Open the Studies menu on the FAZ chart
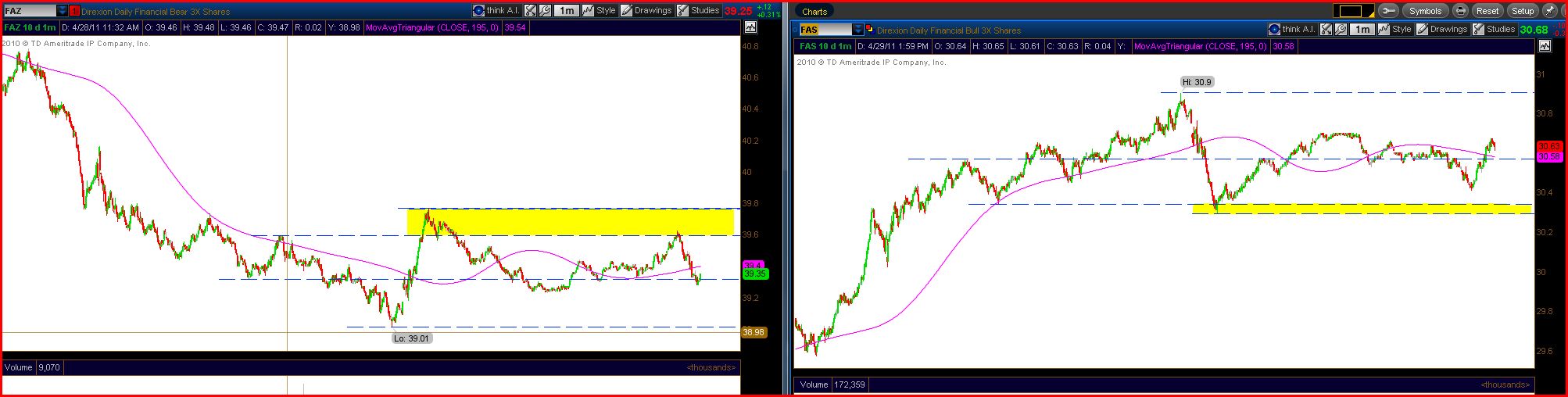1568x397 pixels. pos(698,11)
